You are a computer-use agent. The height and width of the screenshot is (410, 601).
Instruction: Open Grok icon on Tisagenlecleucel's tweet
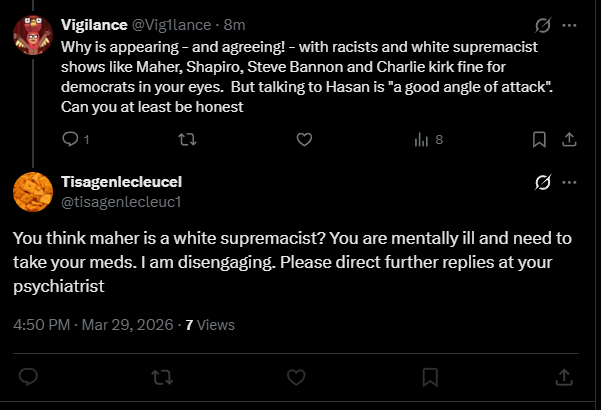tap(544, 183)
